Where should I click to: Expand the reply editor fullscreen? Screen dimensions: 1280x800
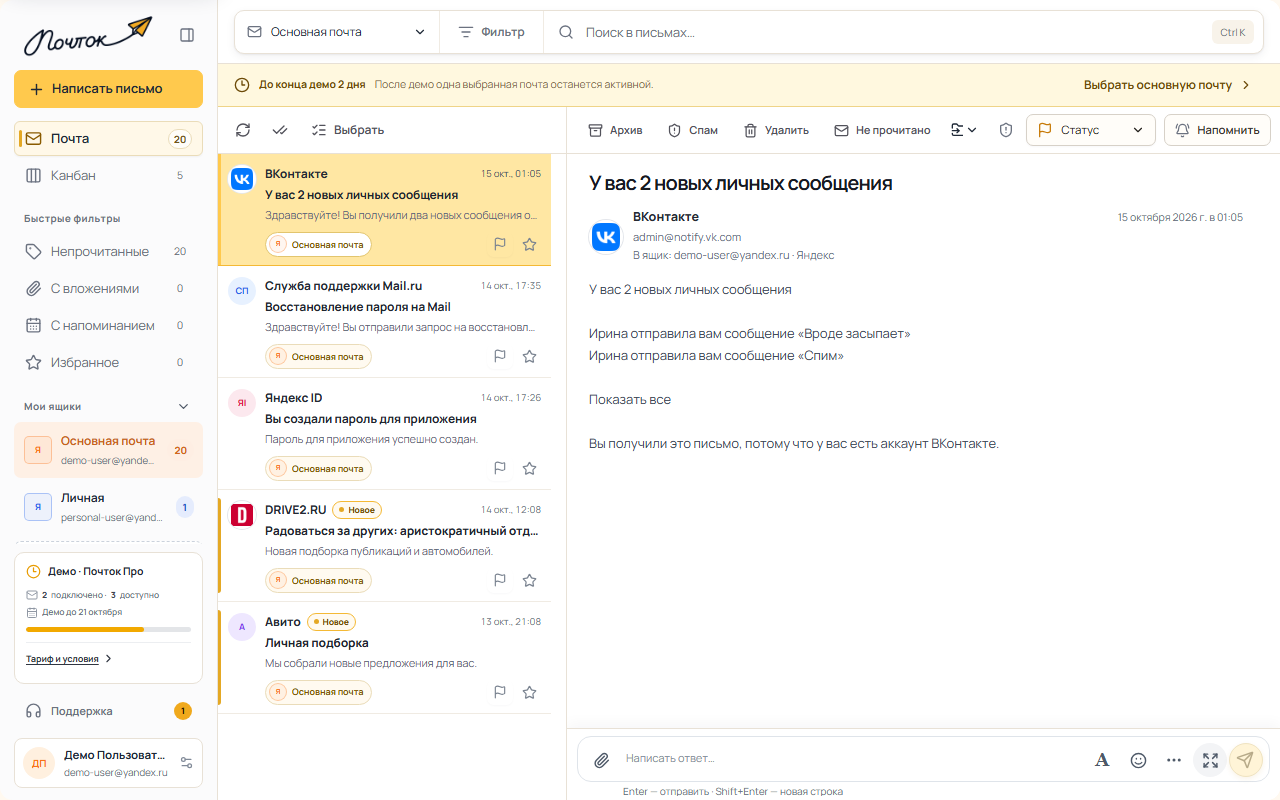1210,760
